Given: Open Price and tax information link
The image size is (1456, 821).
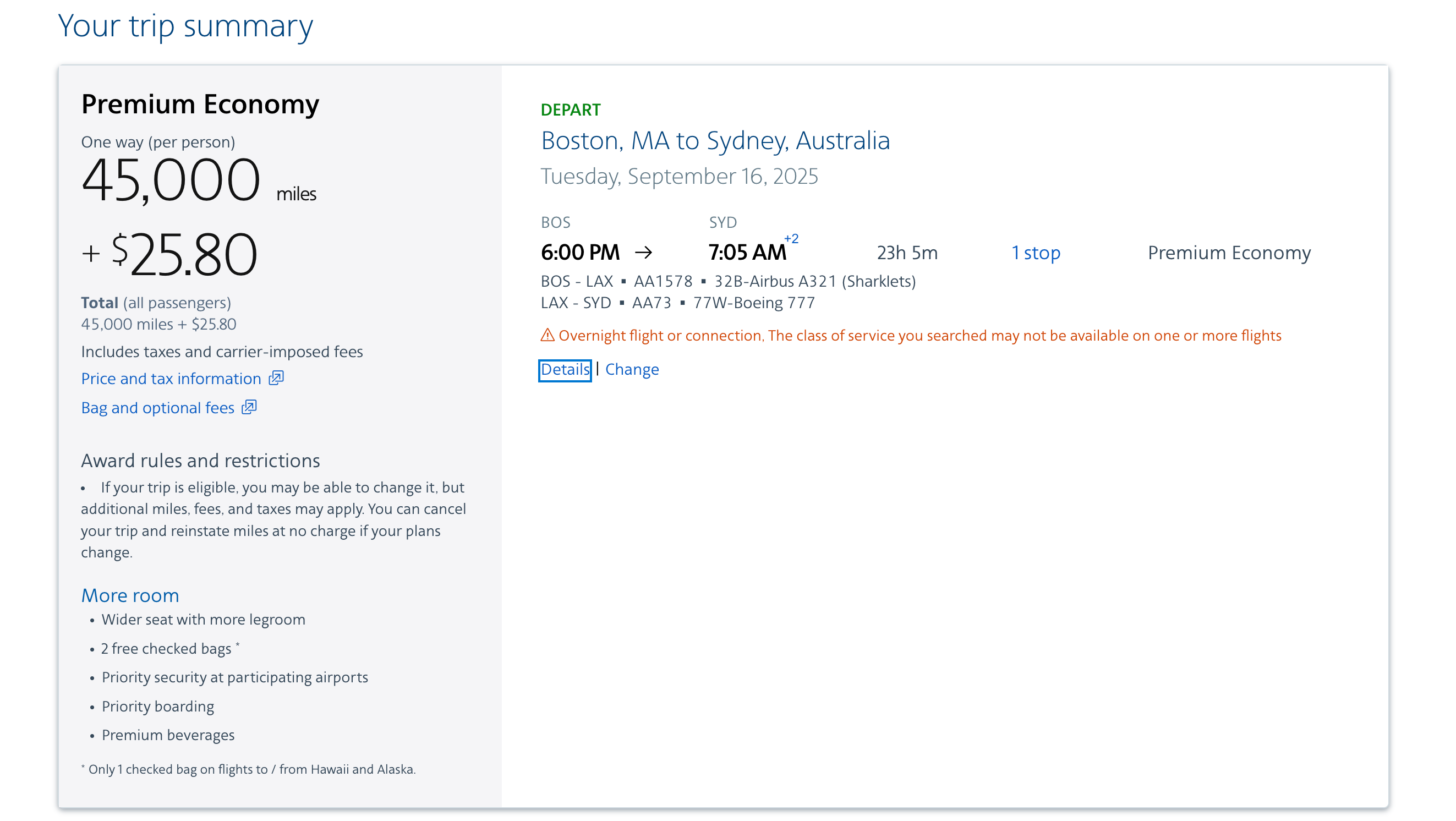Looking at the screenshot, I should (171, 379).
